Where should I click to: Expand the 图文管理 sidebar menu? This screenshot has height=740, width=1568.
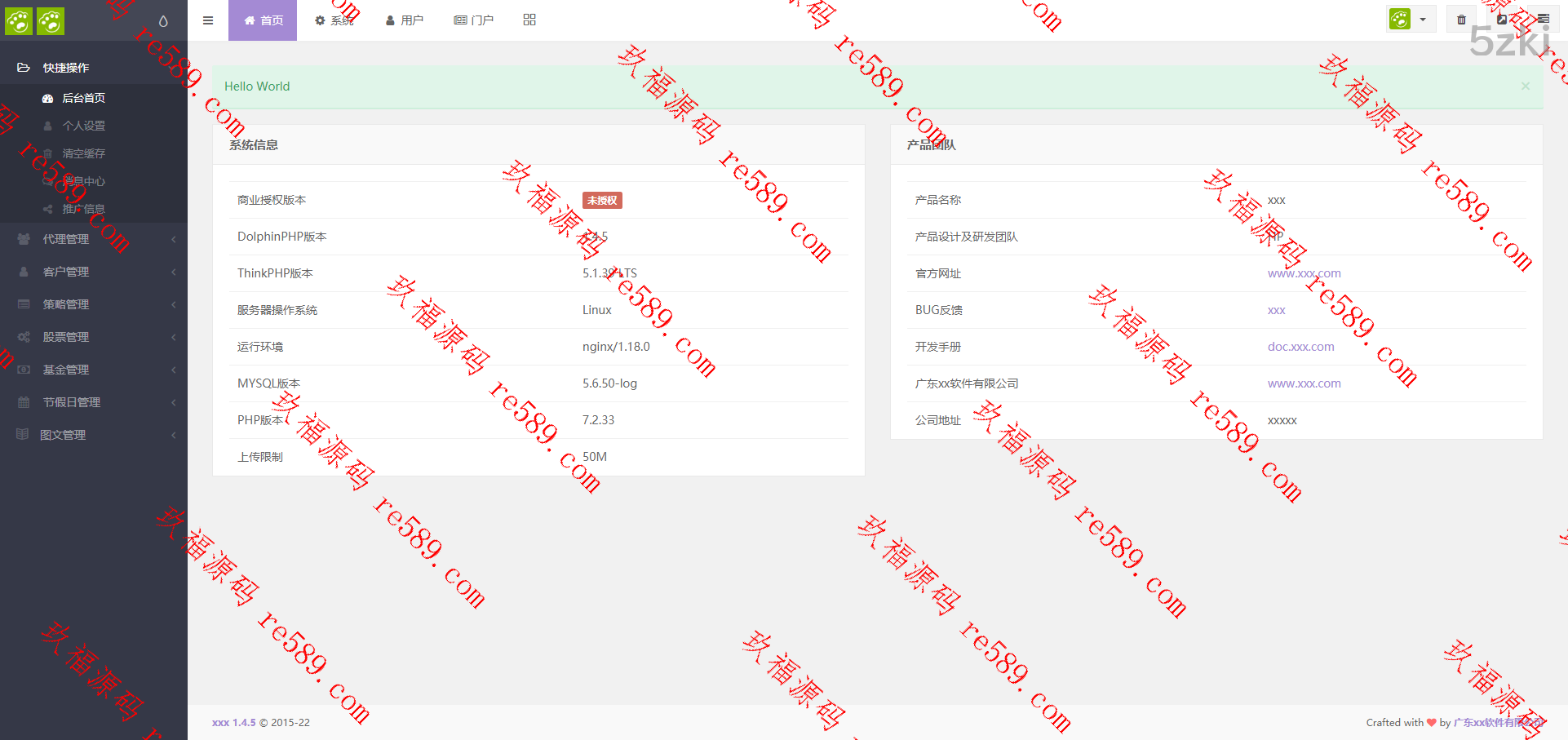click(x=94, y=435)
